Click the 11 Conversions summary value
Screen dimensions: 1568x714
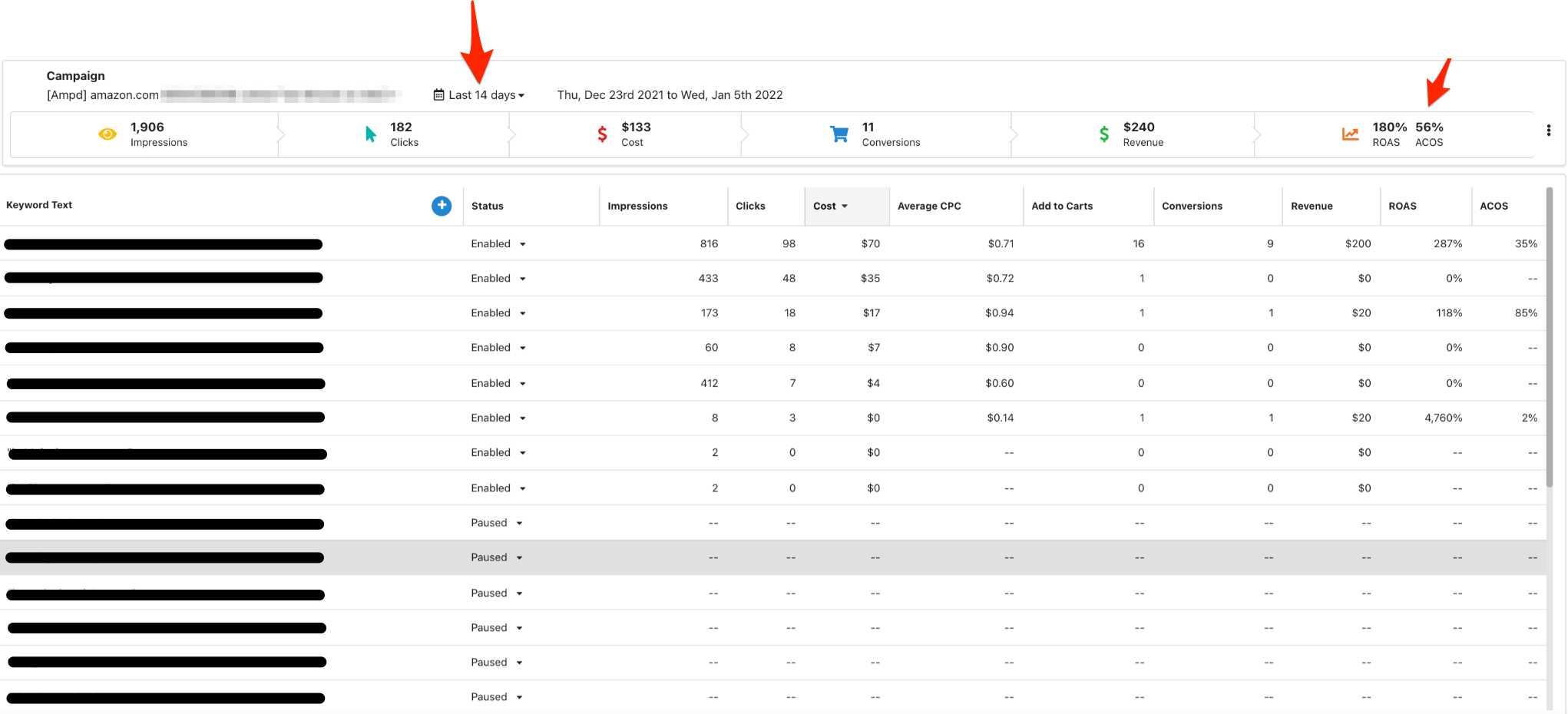tap(868, 127)
